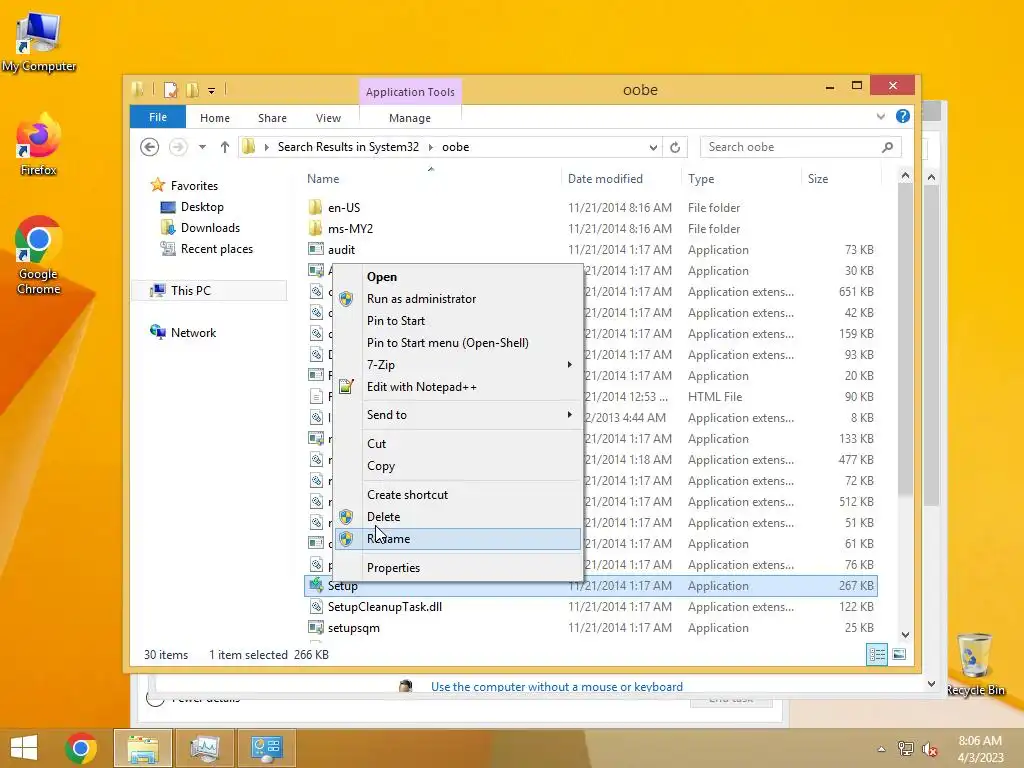The width and height of the screenshot is (1024, 768).
Task: Switch to Details view layout icon
Action: pyautogui.click(x=877, y=654)
